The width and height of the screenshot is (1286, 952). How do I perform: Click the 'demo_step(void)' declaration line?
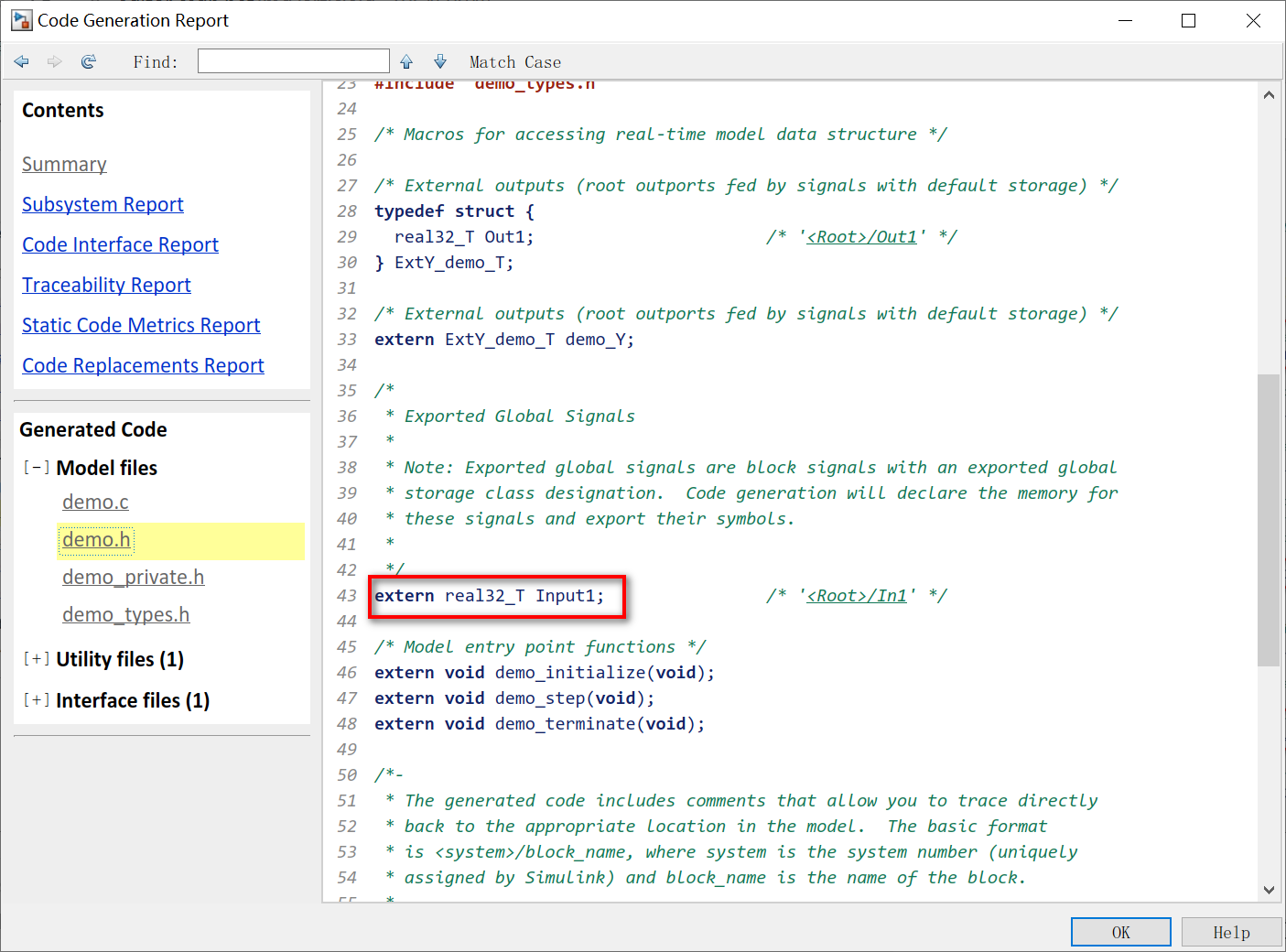[x=514, y=698]
